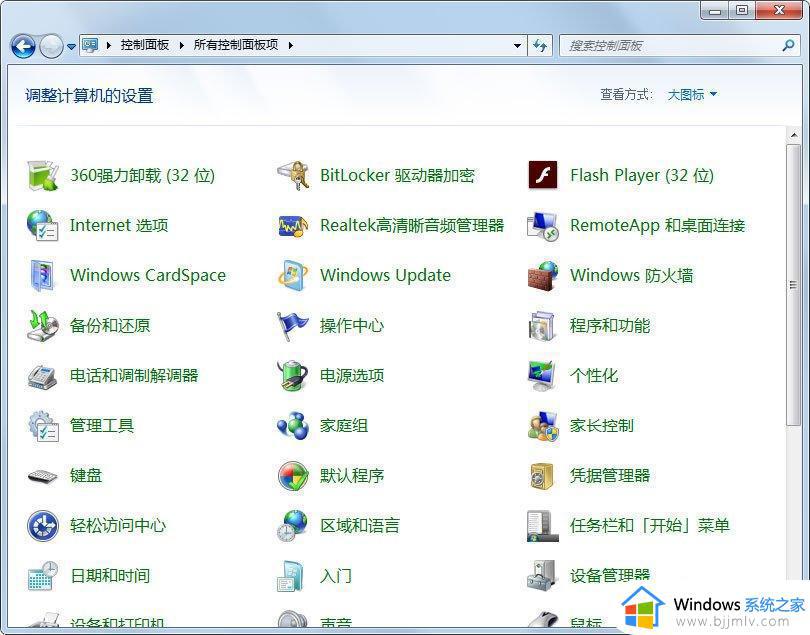Click the 入门 icon
The width and height of the screenshot is (810, 635).
pyautogui.click(x=291, y=576)
